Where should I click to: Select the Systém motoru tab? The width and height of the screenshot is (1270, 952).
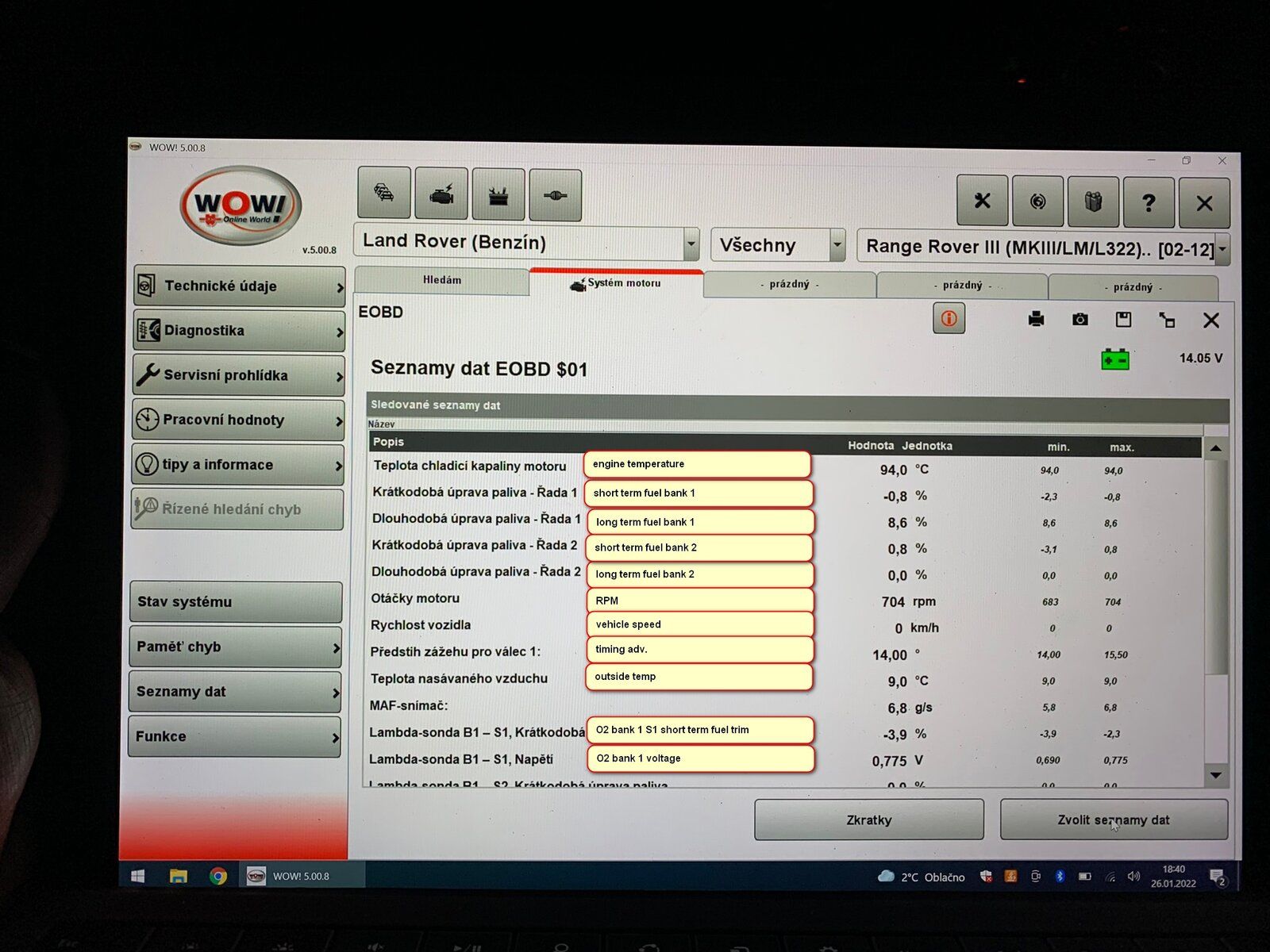[616, 283]
